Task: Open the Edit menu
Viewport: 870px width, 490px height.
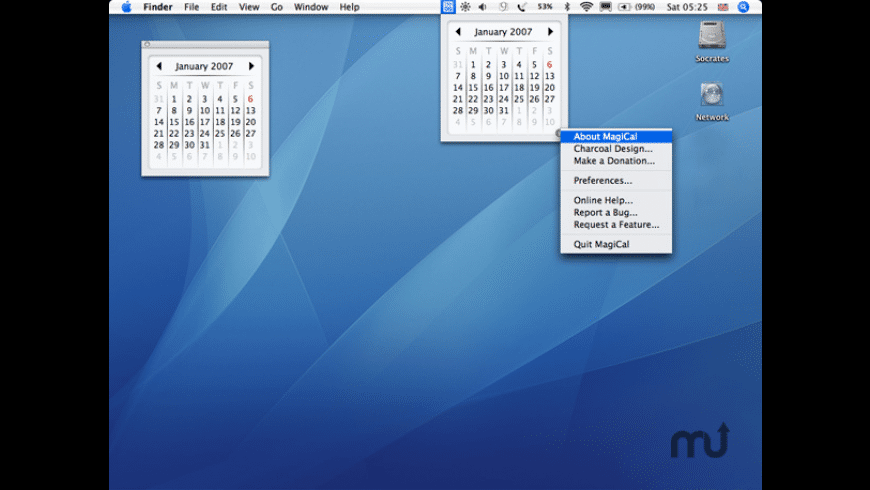Action: pos(219,7)
